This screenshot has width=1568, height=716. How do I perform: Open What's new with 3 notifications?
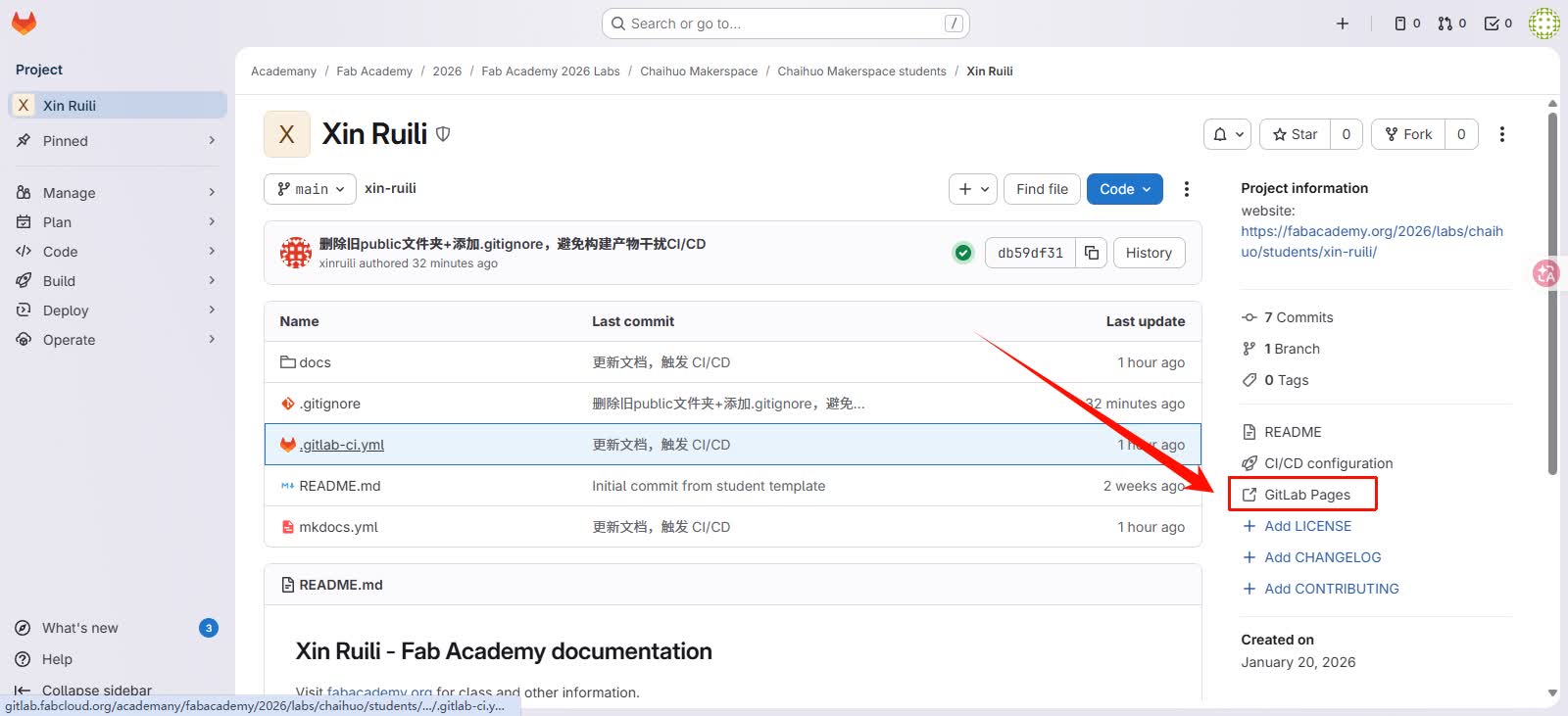point(118,628)
